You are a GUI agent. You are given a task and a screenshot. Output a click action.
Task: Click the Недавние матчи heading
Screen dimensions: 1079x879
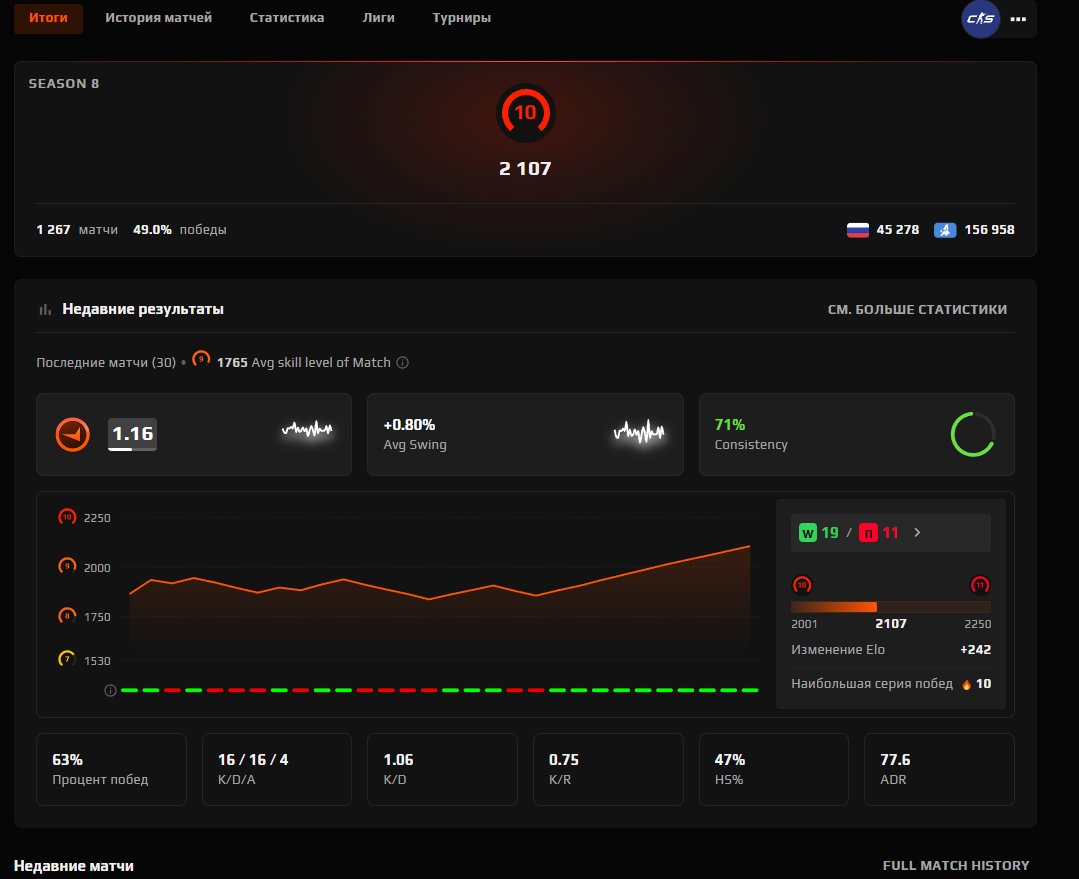tap(74, 866)
